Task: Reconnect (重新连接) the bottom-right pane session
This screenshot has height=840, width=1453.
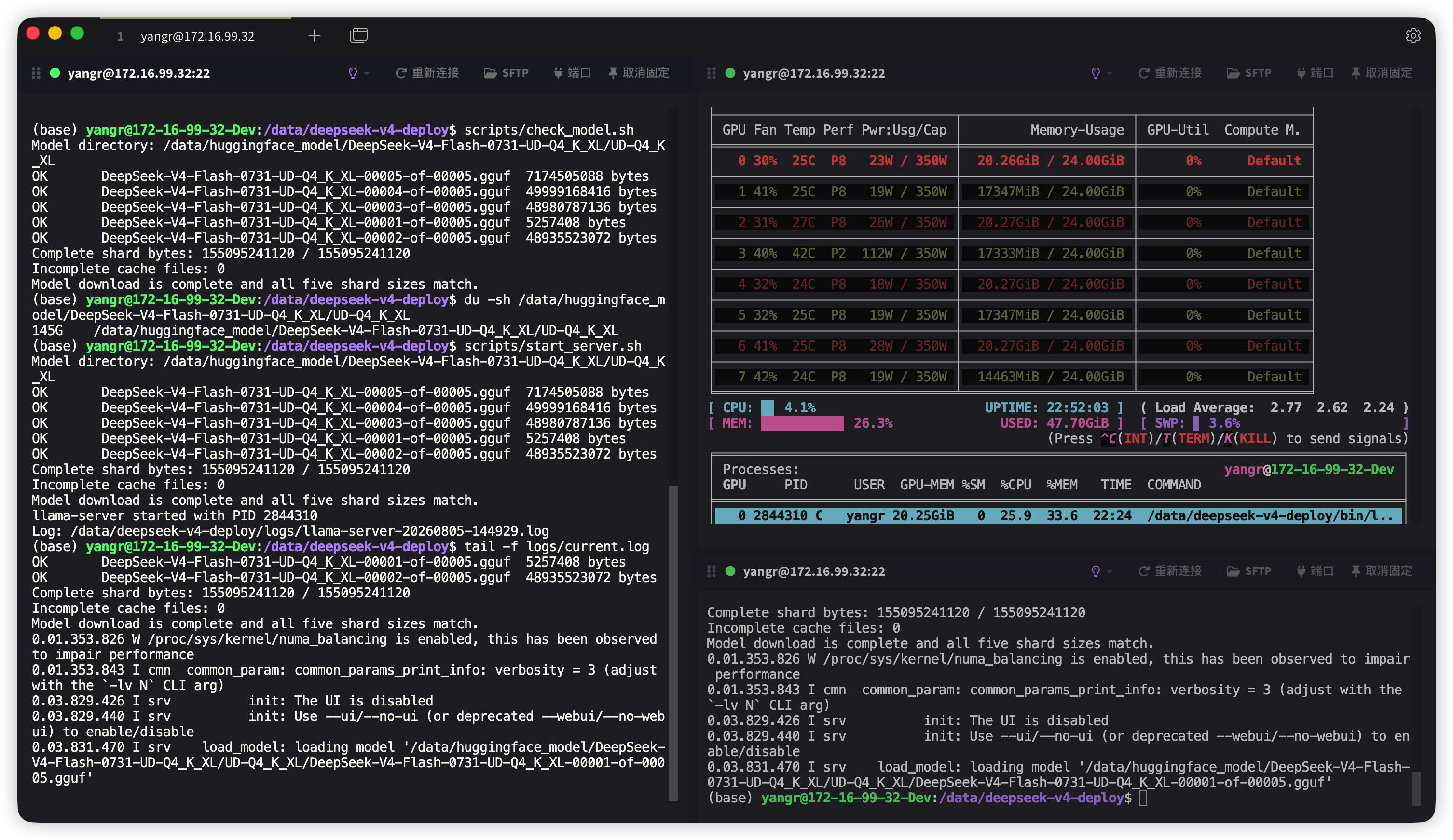Action: (x=1170, y=571)
